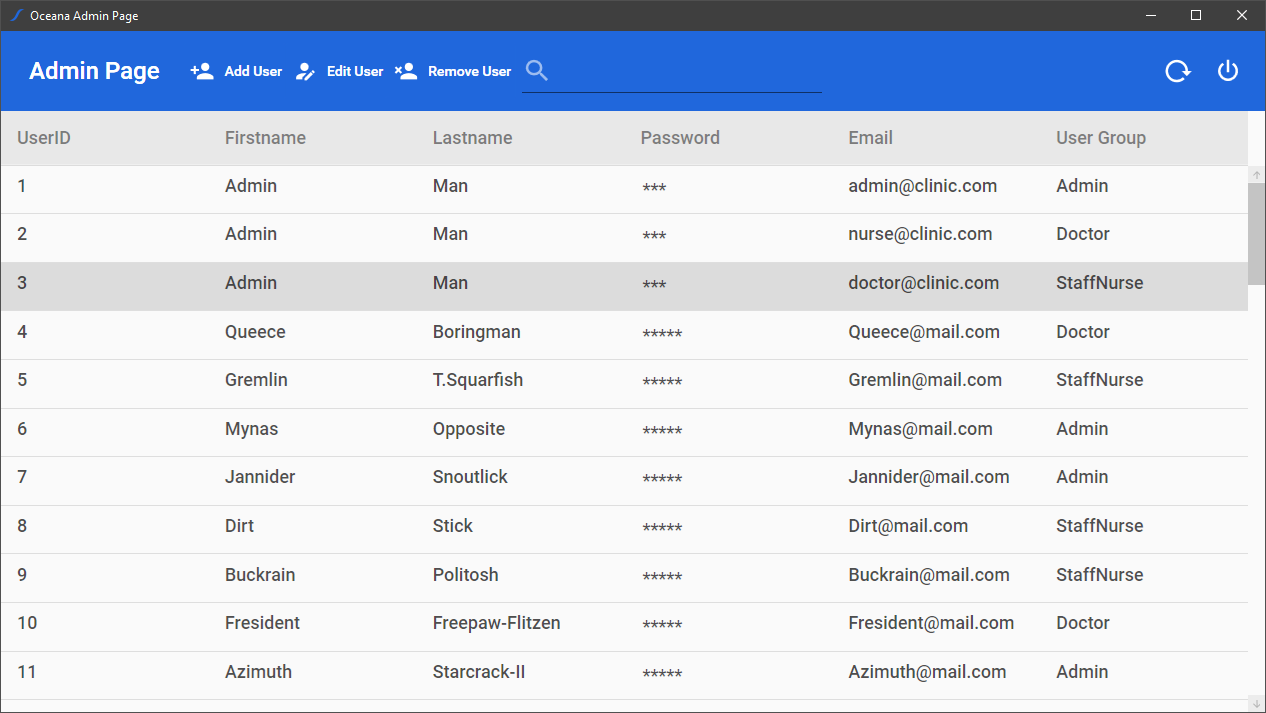Click the scrollbar down arrow
1266x713 pixels.
[x=1257, y=704]
